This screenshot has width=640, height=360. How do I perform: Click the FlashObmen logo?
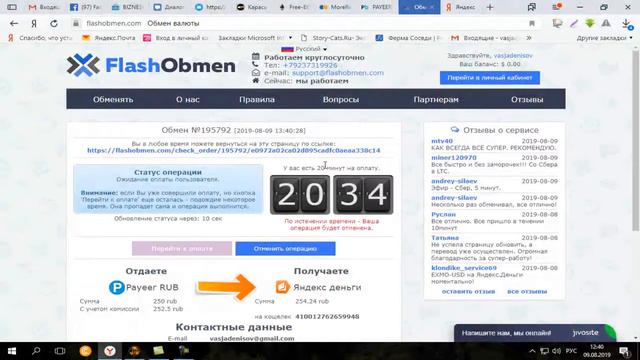pos(151,65)
